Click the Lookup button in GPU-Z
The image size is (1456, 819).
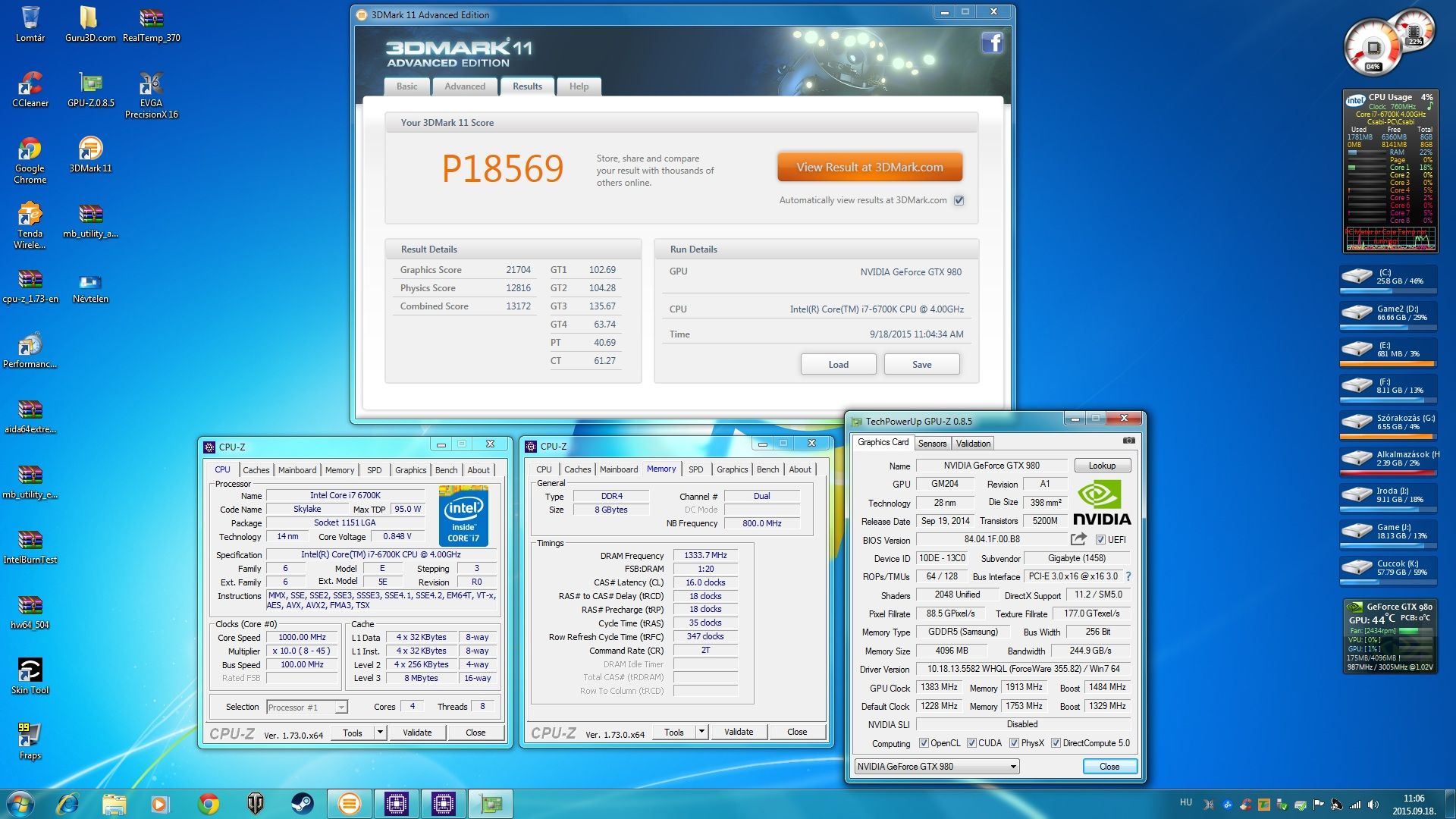(x=1101, y=466)
